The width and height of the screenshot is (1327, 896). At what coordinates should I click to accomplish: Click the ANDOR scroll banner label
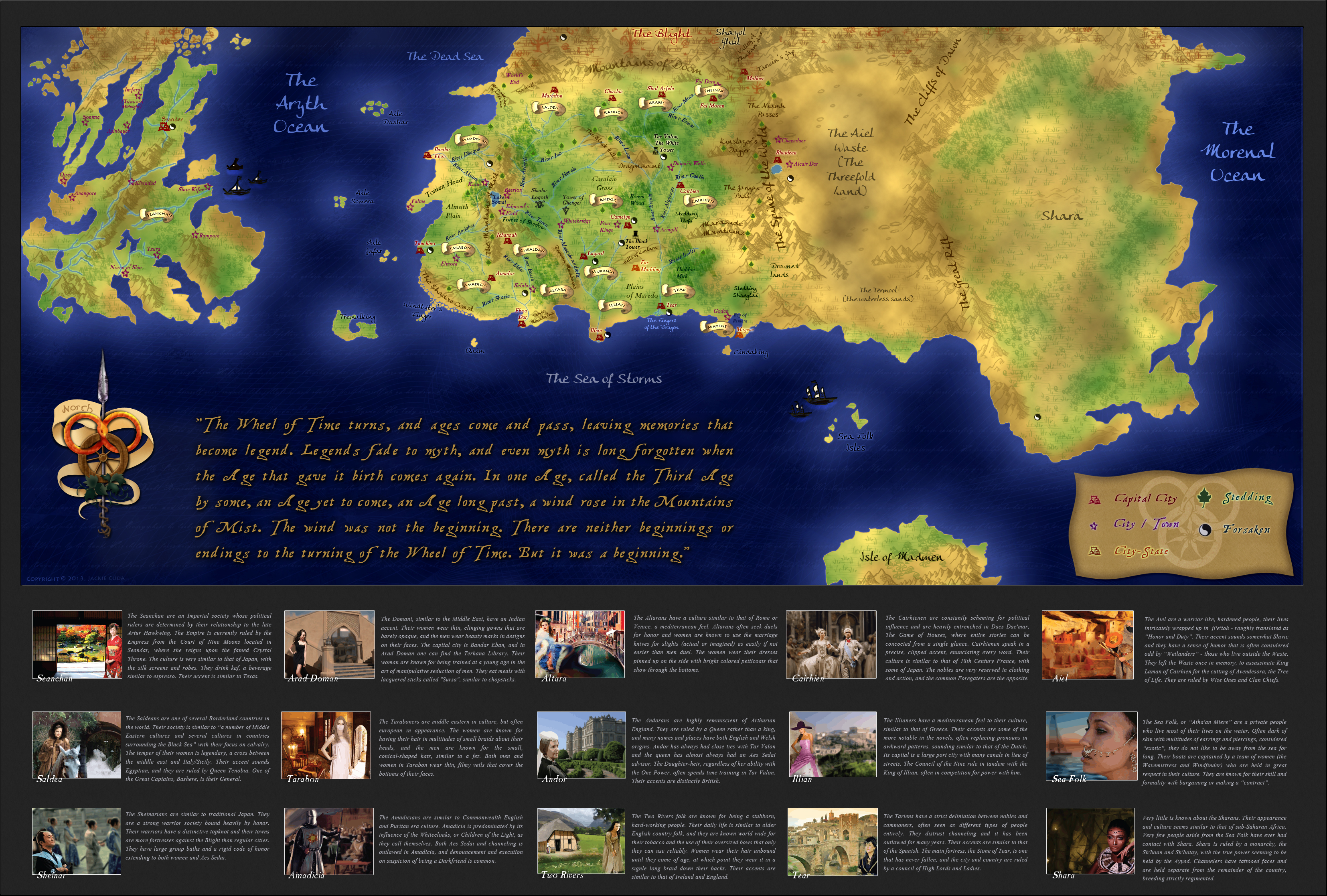(607, 200)
